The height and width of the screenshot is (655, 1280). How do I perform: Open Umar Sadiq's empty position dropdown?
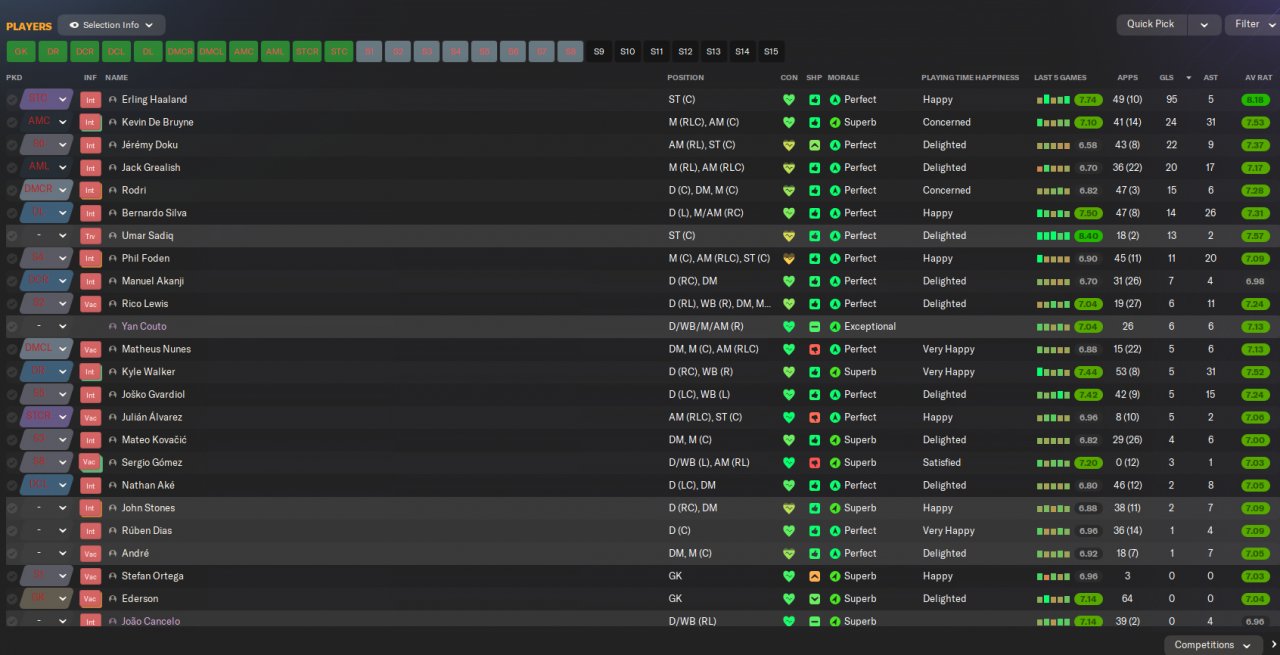coord(47,236)
